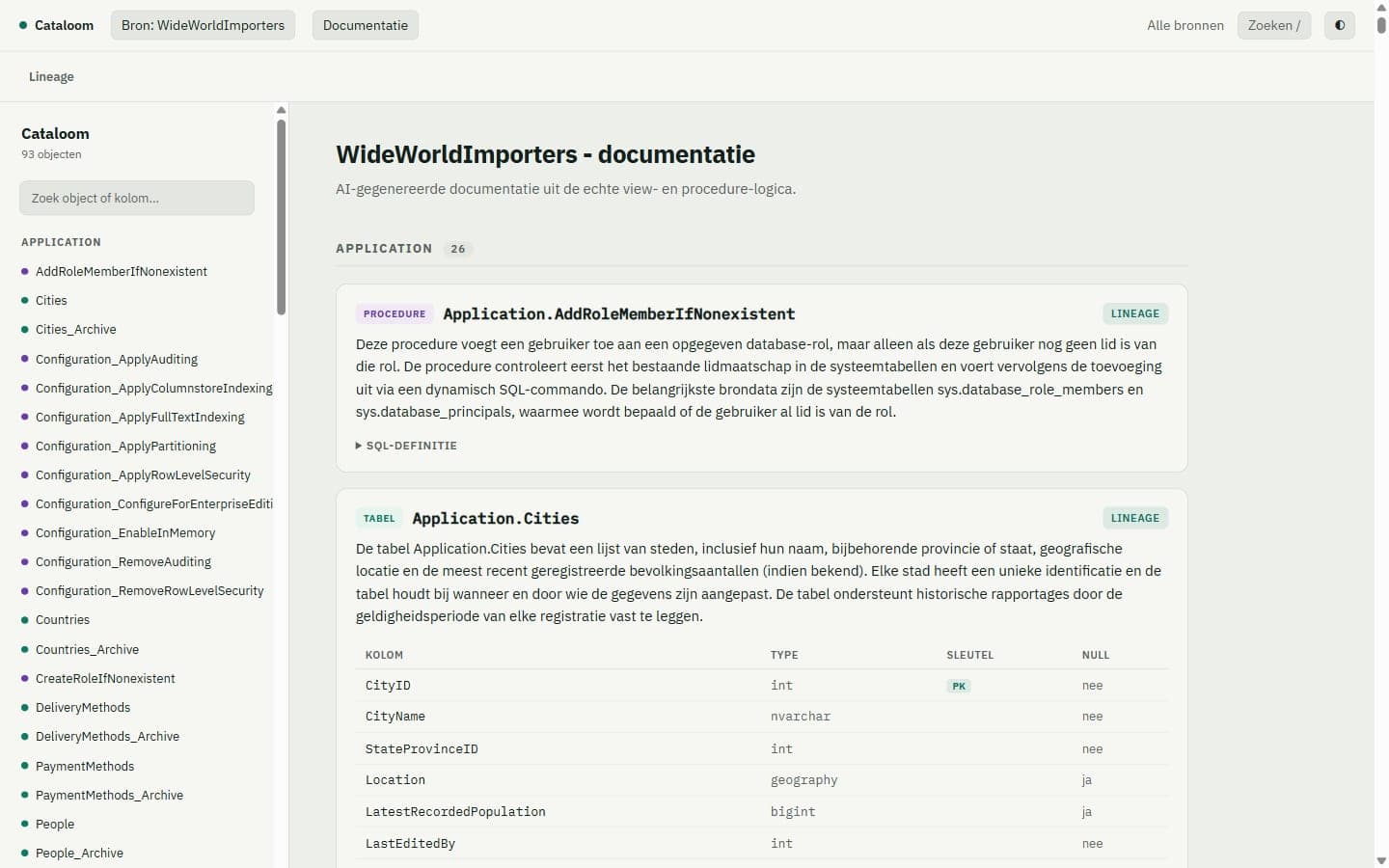The image size is (1389, 868).
Task: Open Configuration_ApplyPartitioning in sidebar
Action: click(x=125, y=446)
